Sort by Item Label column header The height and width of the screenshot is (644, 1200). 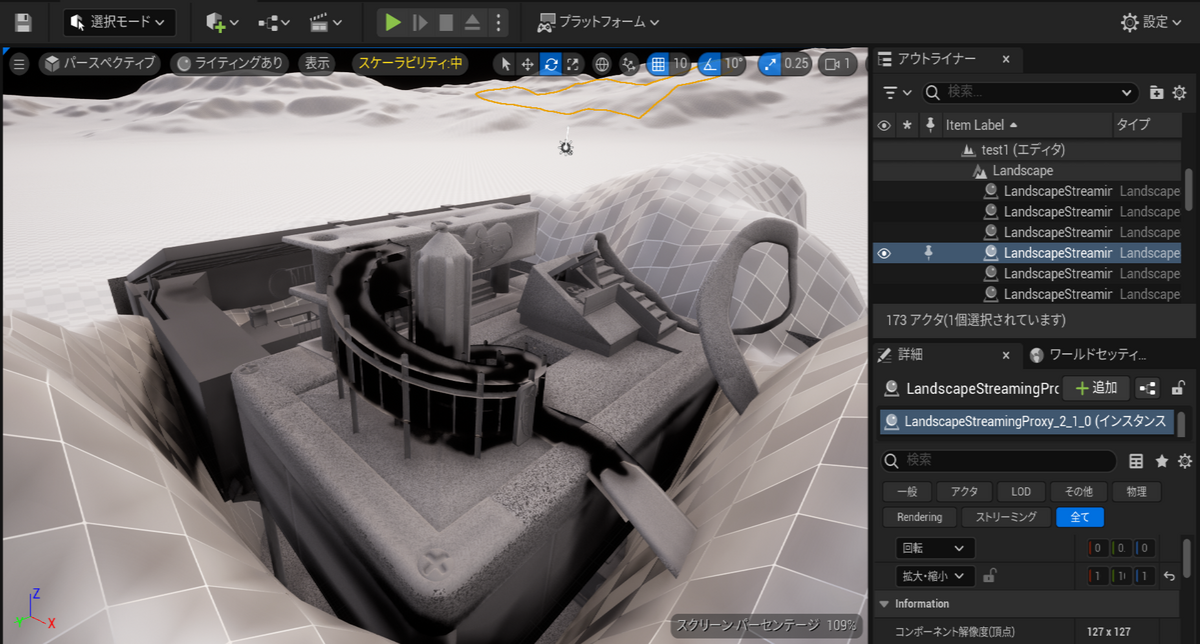coord(1027,125)
